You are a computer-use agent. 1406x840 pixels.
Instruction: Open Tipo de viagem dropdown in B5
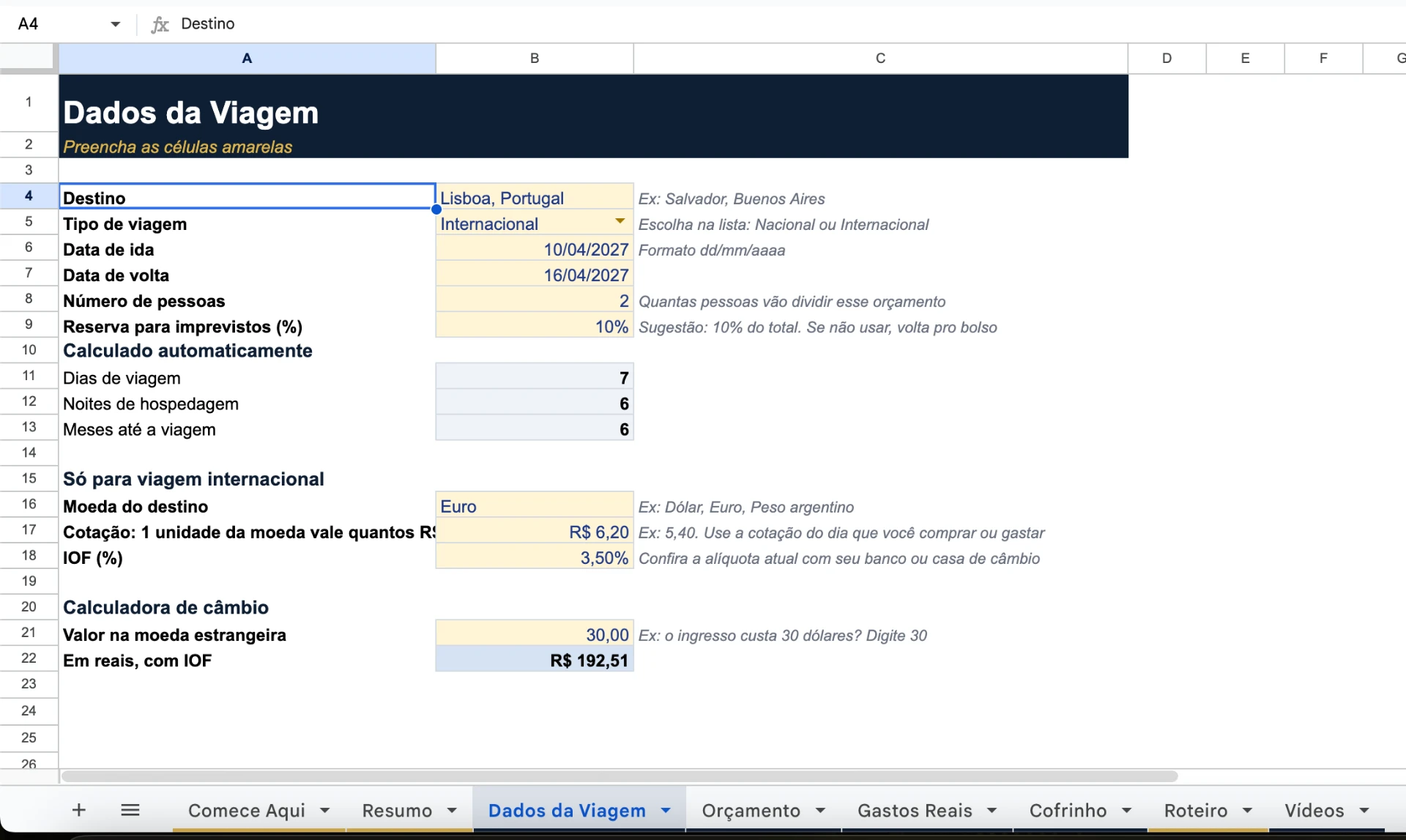click(620, 221)
